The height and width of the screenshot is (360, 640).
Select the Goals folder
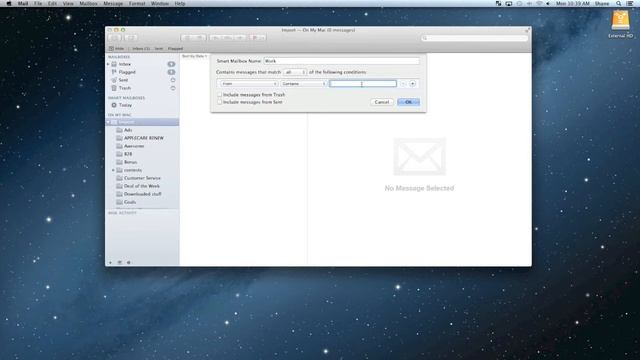click(x=130, y=202)
